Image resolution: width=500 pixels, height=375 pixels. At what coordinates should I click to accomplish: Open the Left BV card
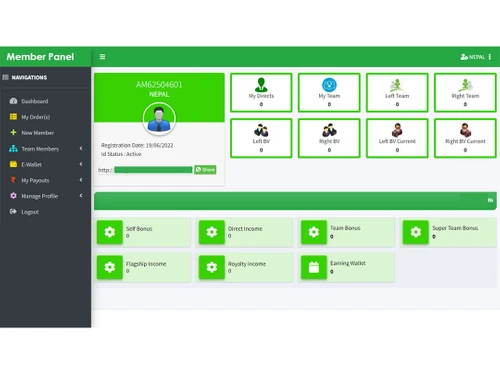pos(261,138)
